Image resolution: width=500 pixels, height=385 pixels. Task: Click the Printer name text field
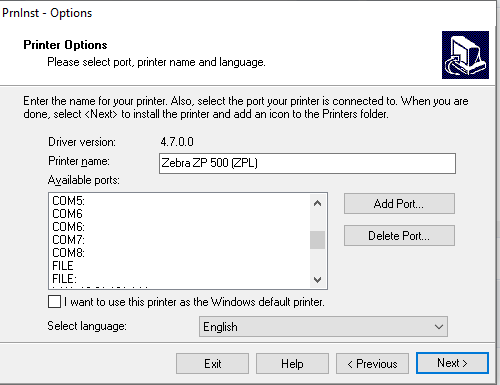307,163
